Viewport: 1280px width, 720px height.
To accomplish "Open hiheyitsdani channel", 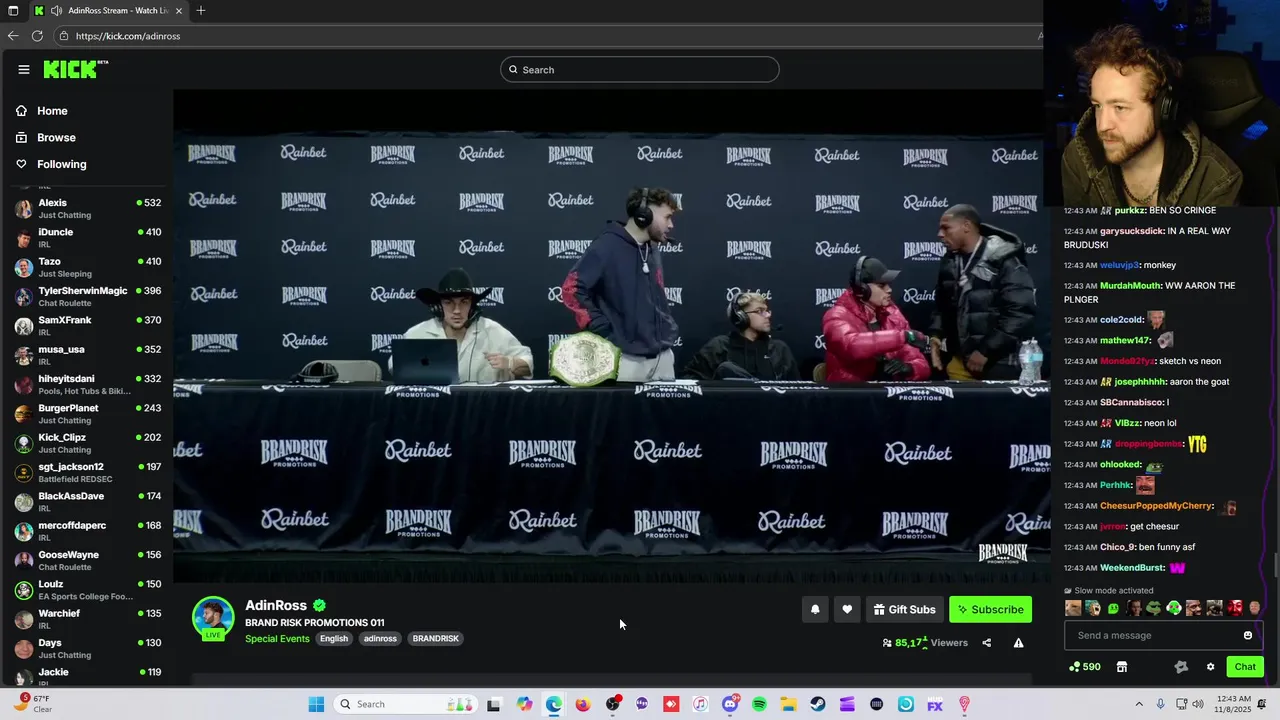I will [x=88, y=385].
